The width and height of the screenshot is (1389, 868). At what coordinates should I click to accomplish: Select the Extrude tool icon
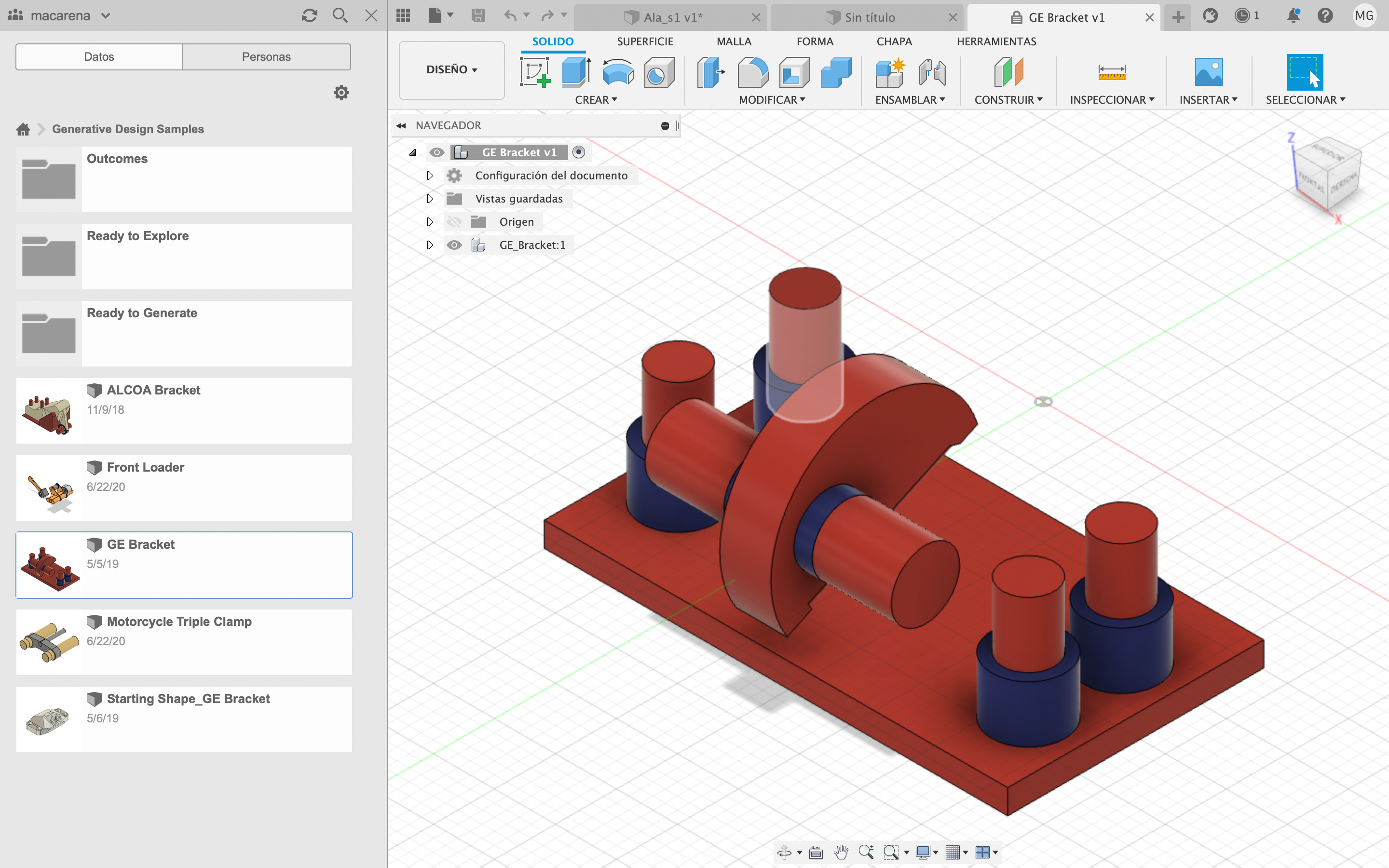(x=576, y=72)
